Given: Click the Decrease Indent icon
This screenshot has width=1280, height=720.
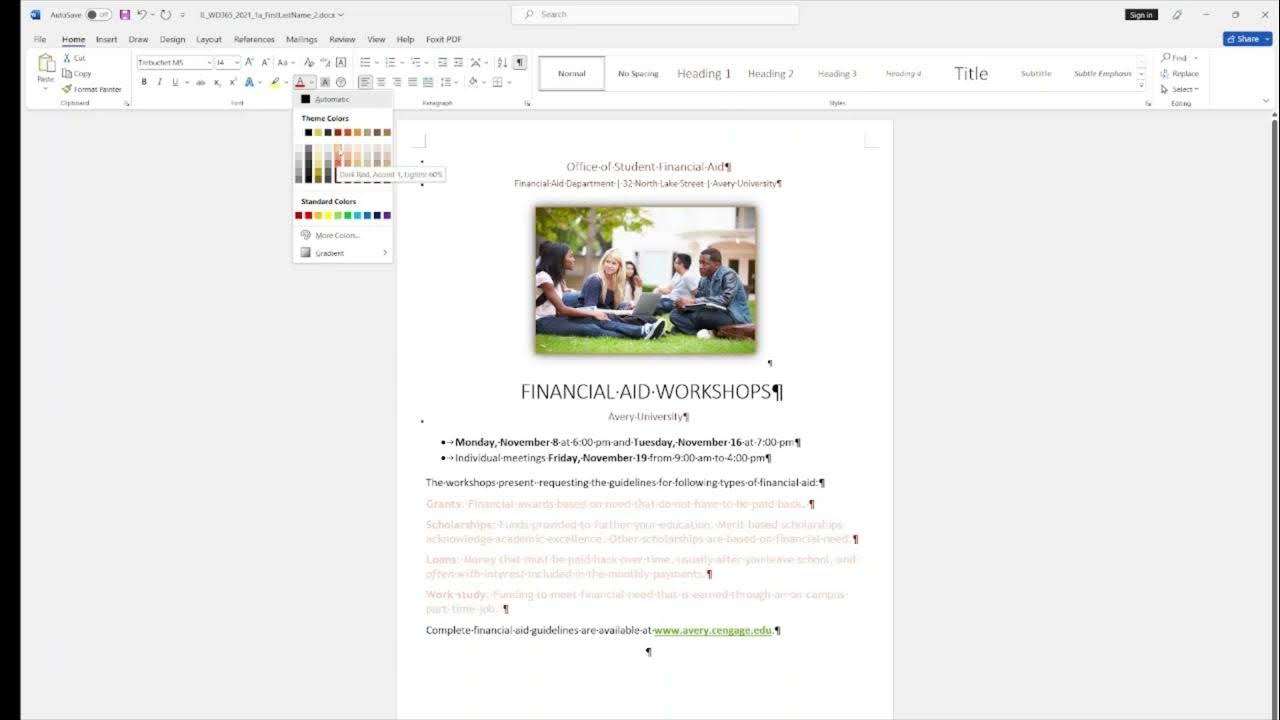Looking at the screenshot, I should coord(442,62).
